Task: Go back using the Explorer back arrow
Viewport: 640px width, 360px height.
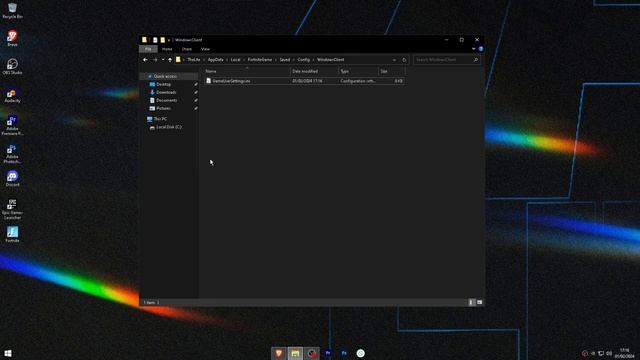Action: click(145, 60)
